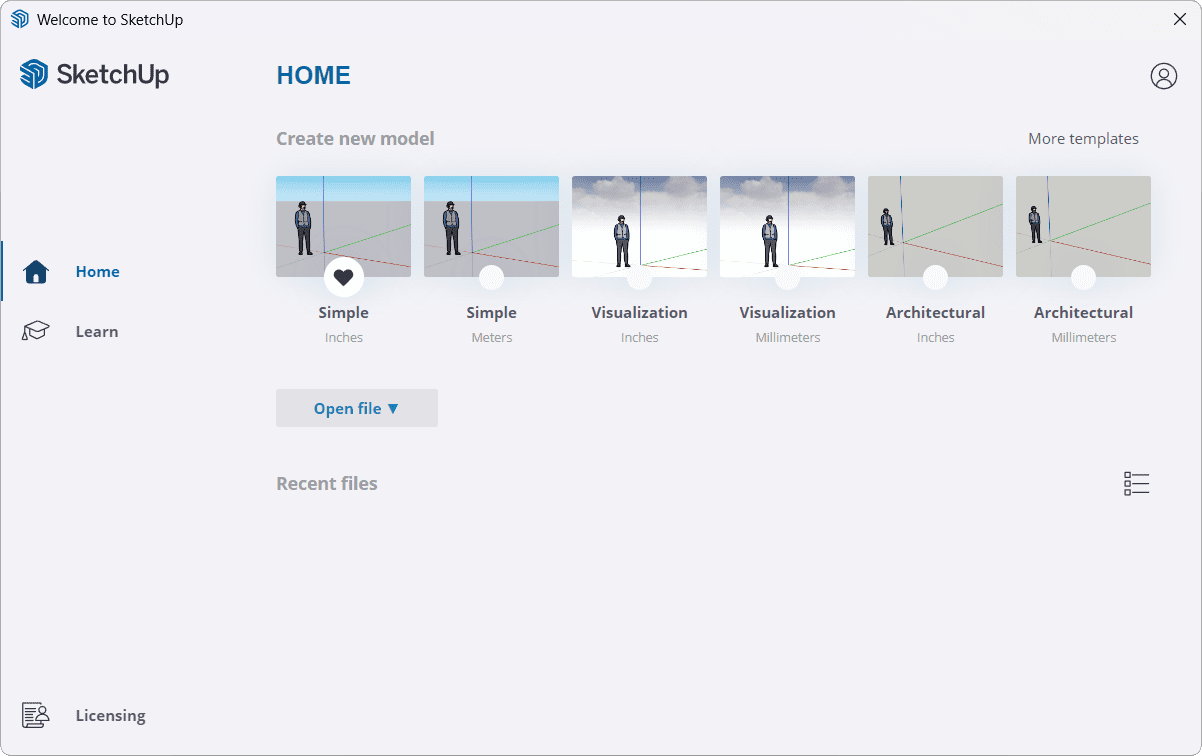Close the Welcome to SketchUp window
Image resolution: width=1202 pixels, height=756 pixels.
pos(1180,19)
